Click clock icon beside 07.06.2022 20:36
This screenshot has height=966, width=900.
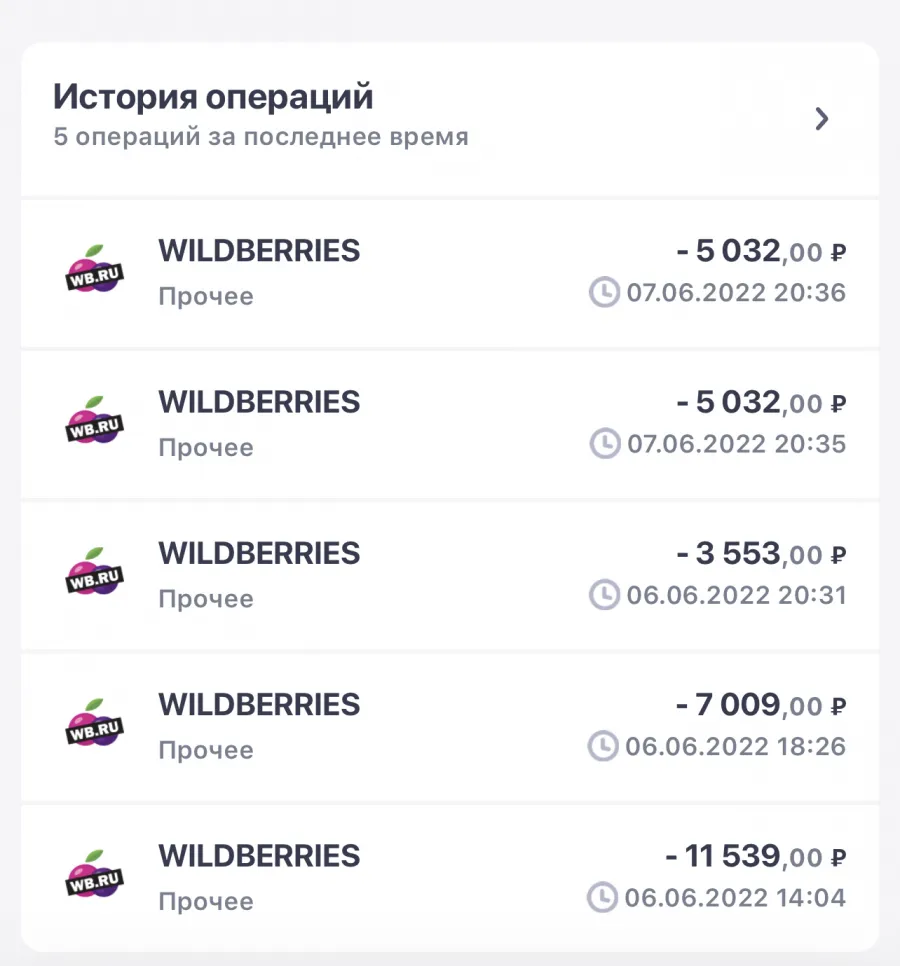point(604,292)
